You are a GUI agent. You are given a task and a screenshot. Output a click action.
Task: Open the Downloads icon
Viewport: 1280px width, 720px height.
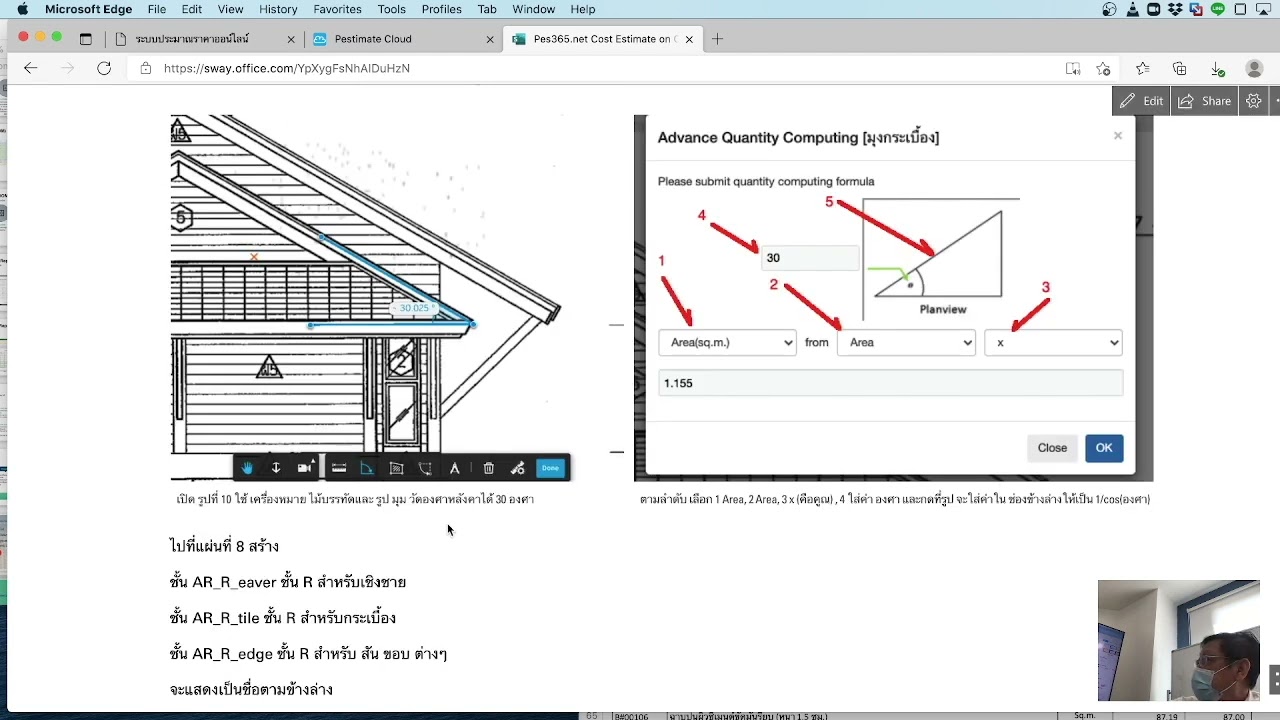(1217, 68)
